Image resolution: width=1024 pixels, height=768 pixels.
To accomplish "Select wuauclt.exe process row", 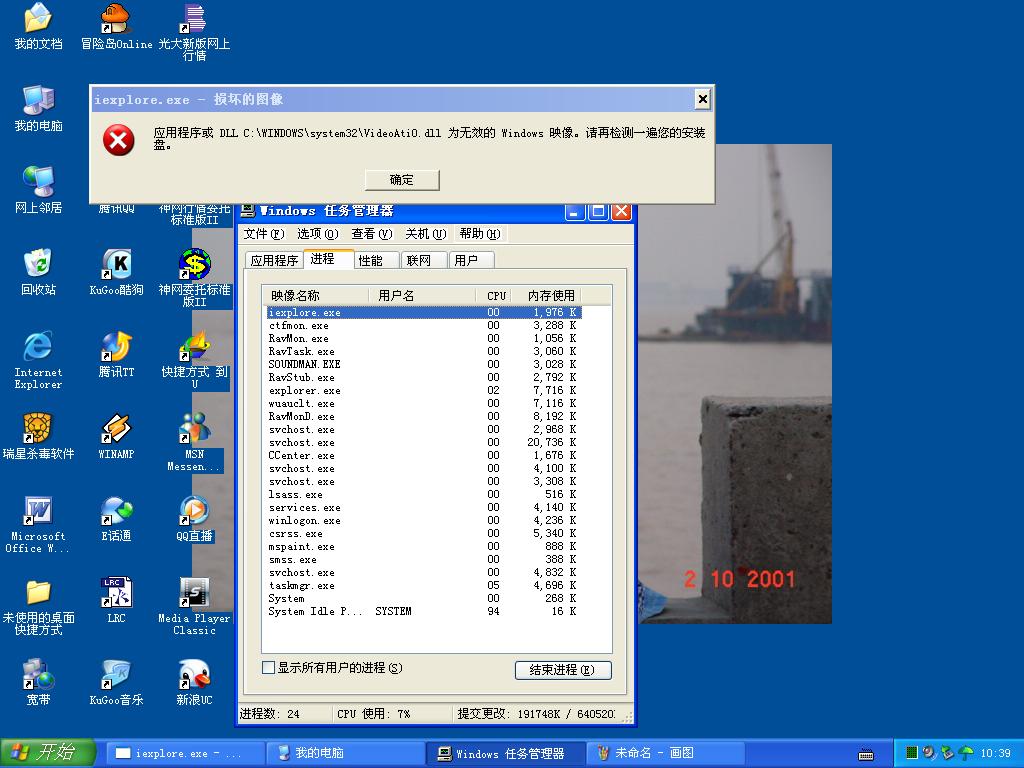I will [x=423, y=404].
